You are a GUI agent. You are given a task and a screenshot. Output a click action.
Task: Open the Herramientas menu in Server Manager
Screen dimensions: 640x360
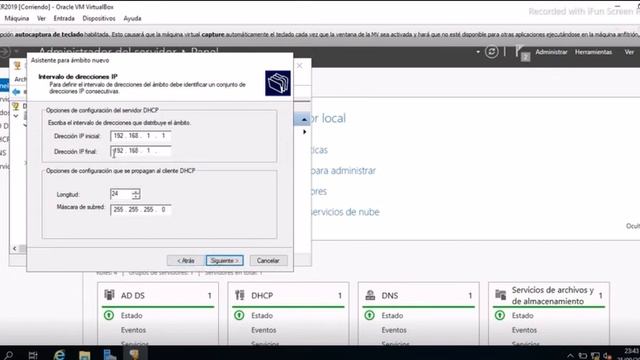pos(593,52)
